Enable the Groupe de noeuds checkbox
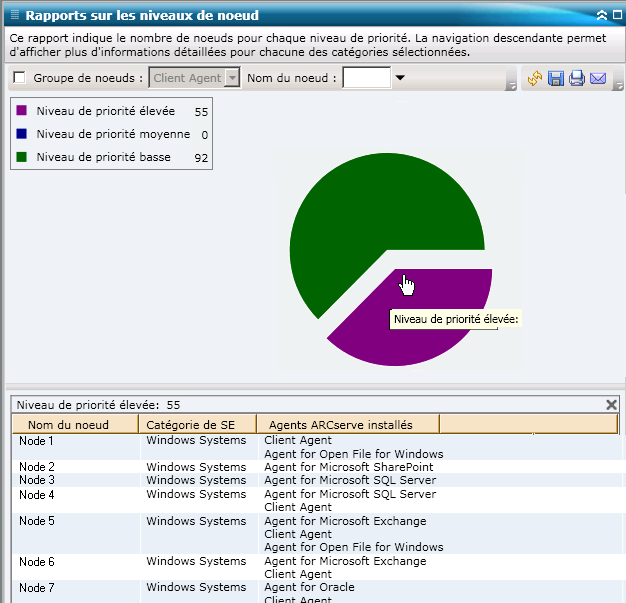The image size is (626, 603). tap(19, 78)
